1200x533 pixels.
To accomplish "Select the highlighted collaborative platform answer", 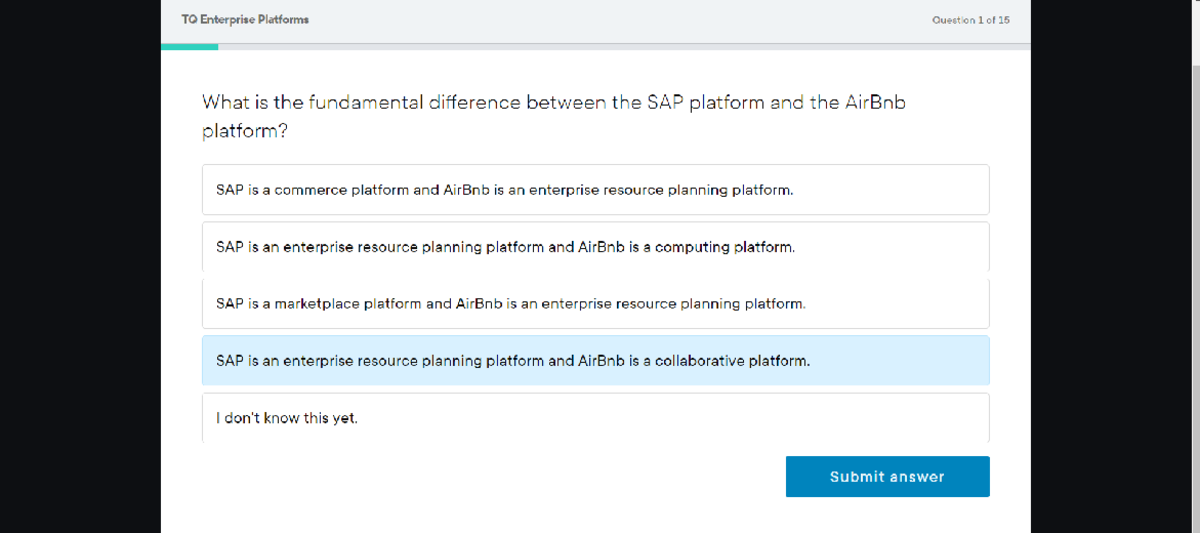I will tap(595, 361).
